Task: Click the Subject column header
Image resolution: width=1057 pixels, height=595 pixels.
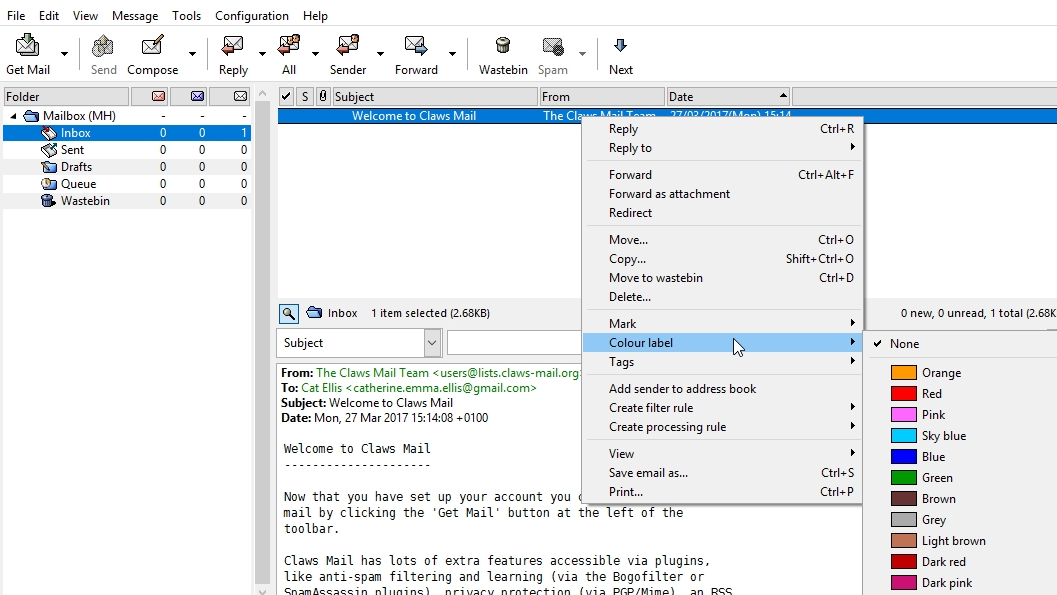Action: [435, 96]
